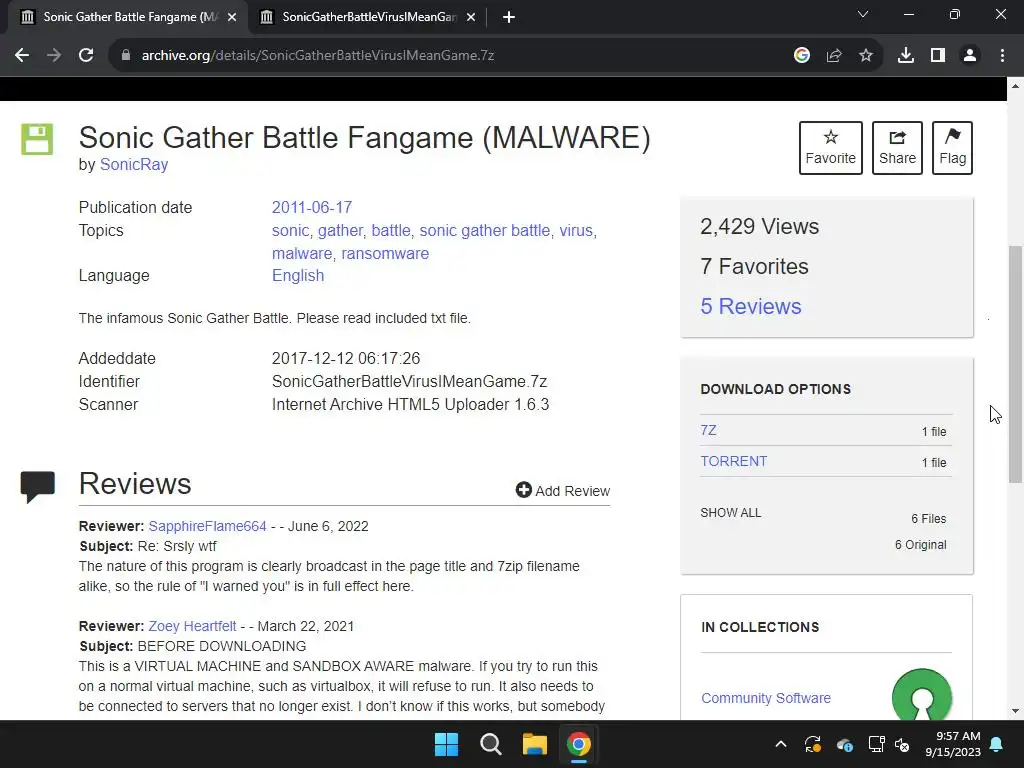Image resolution: width=1024 pixels, height=768 pixels.
Task: Toggle the browser side panel icon
Action: click(938, 56)
